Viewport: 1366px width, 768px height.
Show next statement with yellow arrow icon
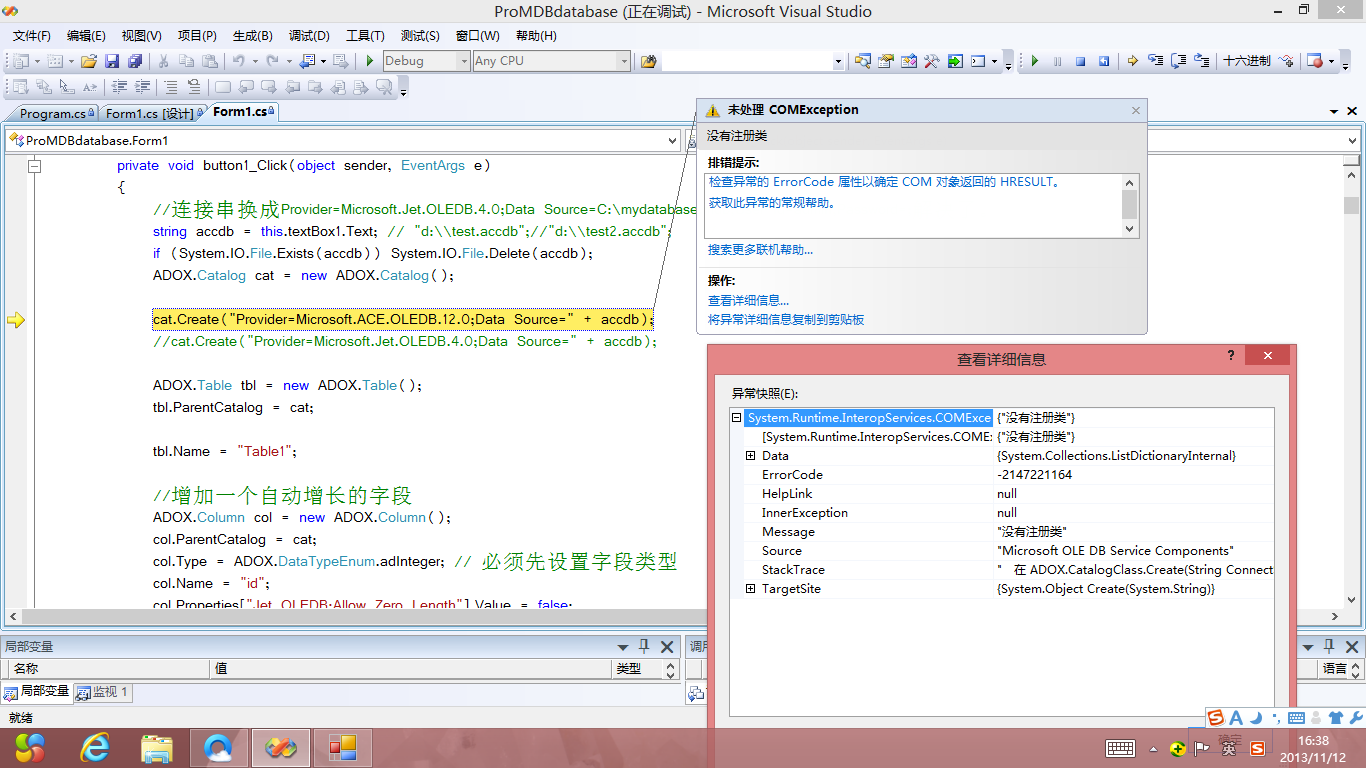[x=1132, y=61]
